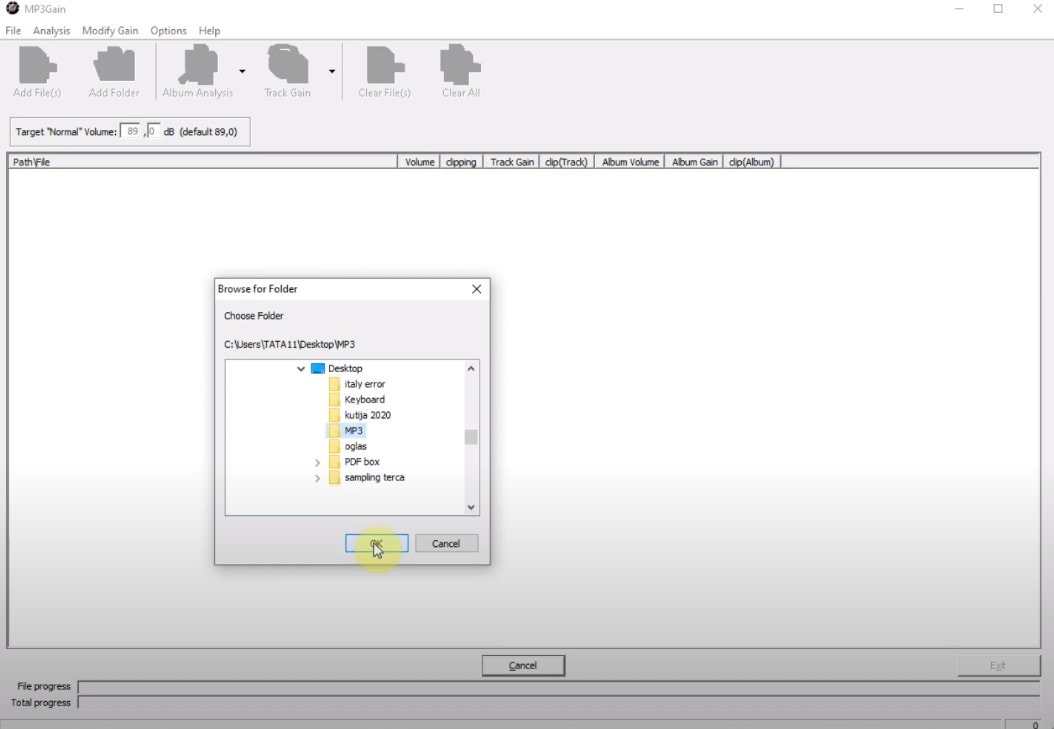This screenshot has width=1054, height=729.
Task: Open the Options menu
Action: [168, 30]
